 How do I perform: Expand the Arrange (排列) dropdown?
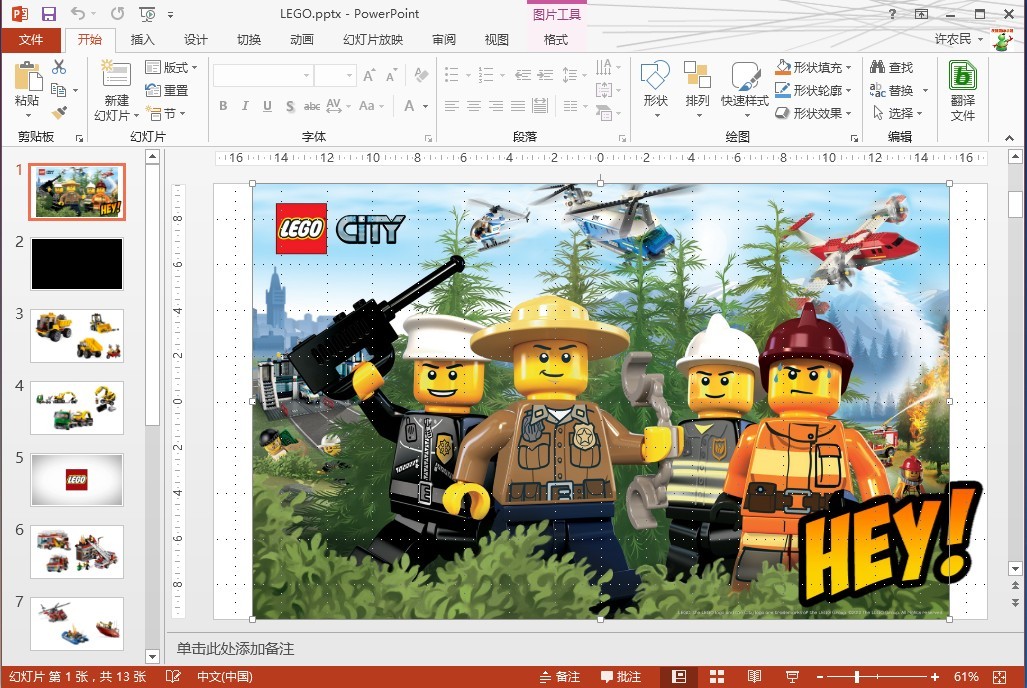[x=697, y=100]
